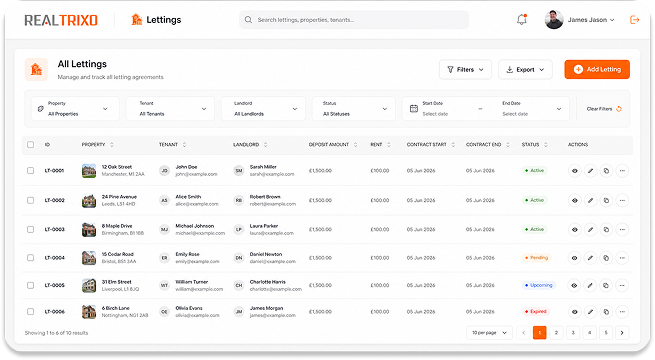Click the magnifier icon in the search bar
This screenshot has width=655, height=360.
coord(248,20)
